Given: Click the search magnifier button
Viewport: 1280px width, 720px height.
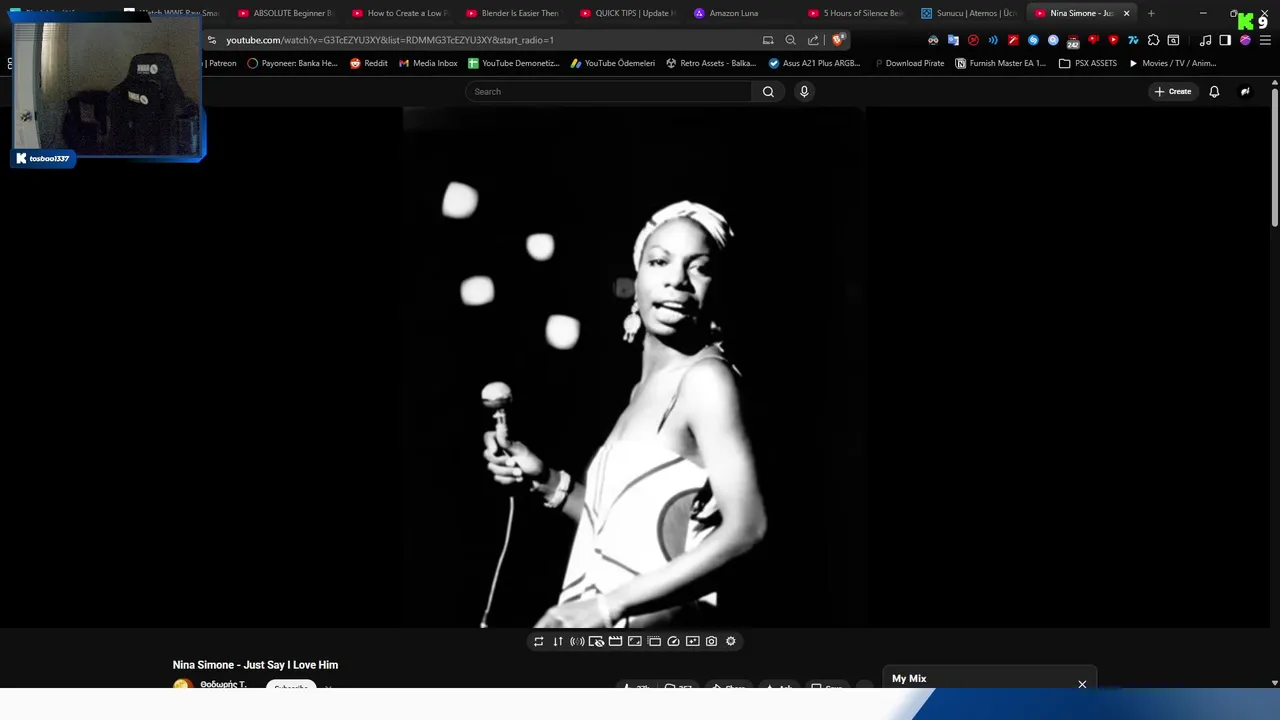Looking at the screenshot, I should pos(768,91).
